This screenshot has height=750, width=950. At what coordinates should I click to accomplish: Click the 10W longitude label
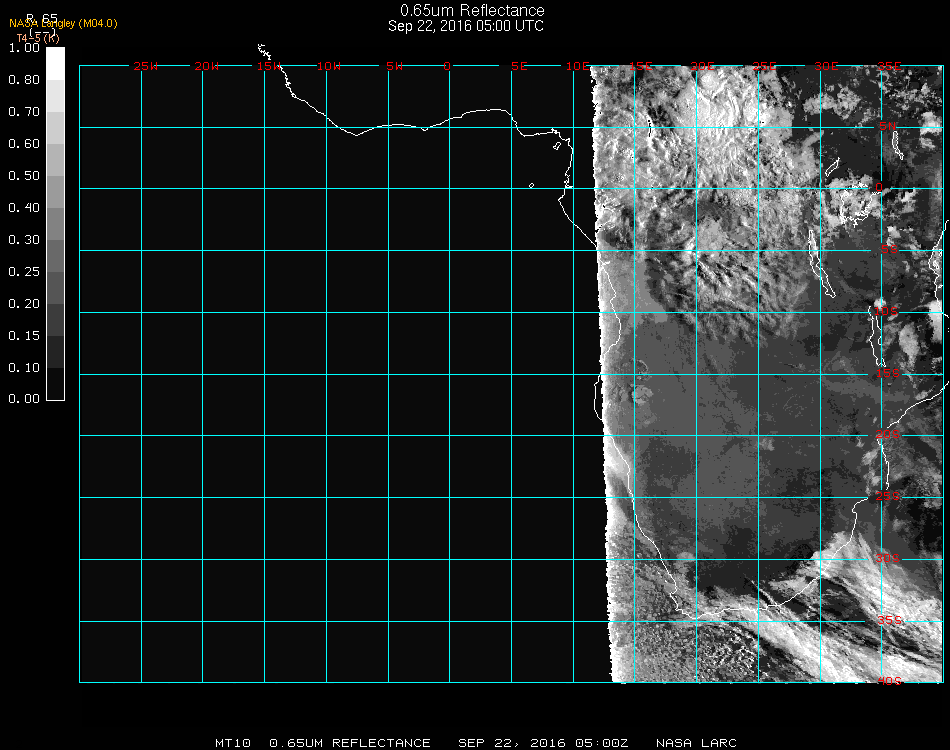click(x=330, y=66)
